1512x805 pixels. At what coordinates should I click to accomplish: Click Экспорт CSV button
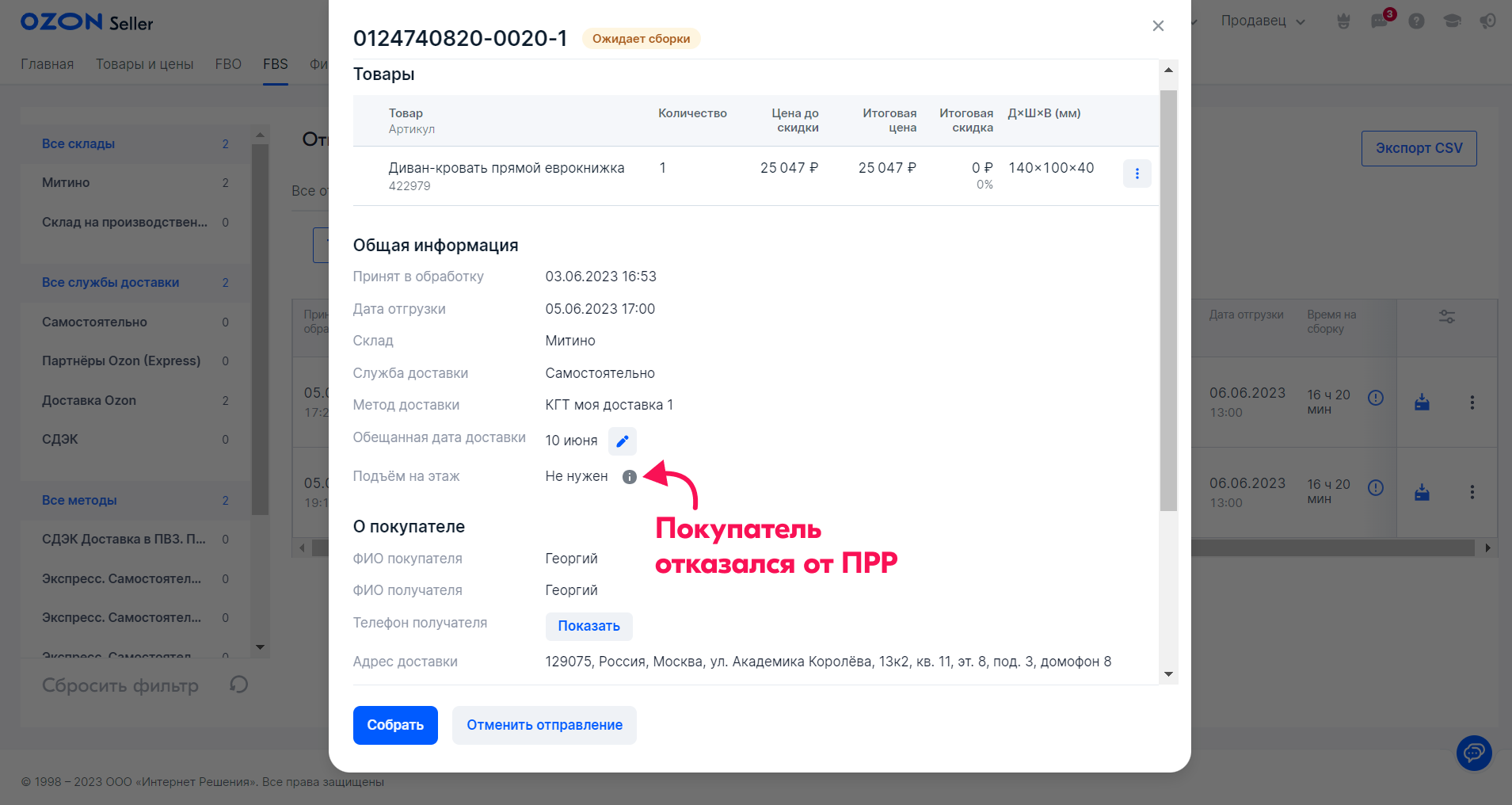1419,148
